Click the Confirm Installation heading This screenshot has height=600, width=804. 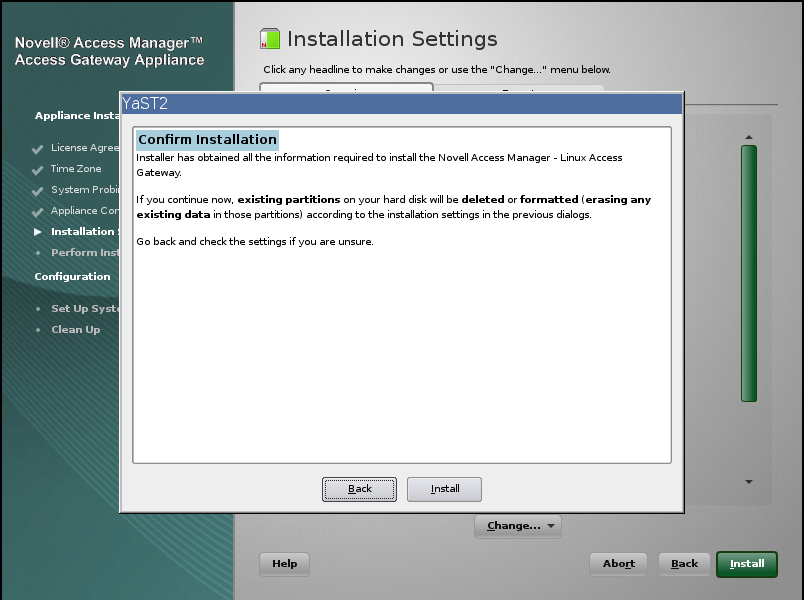(208, 139)
